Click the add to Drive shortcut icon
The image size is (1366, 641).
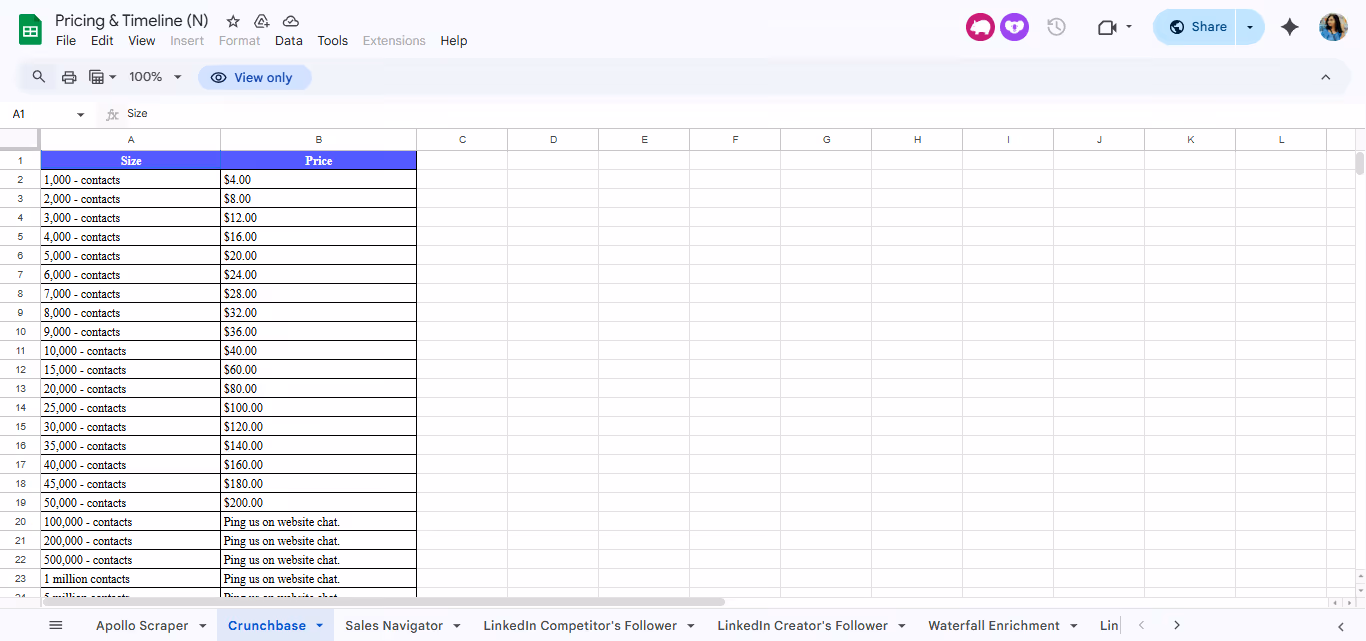261,21
